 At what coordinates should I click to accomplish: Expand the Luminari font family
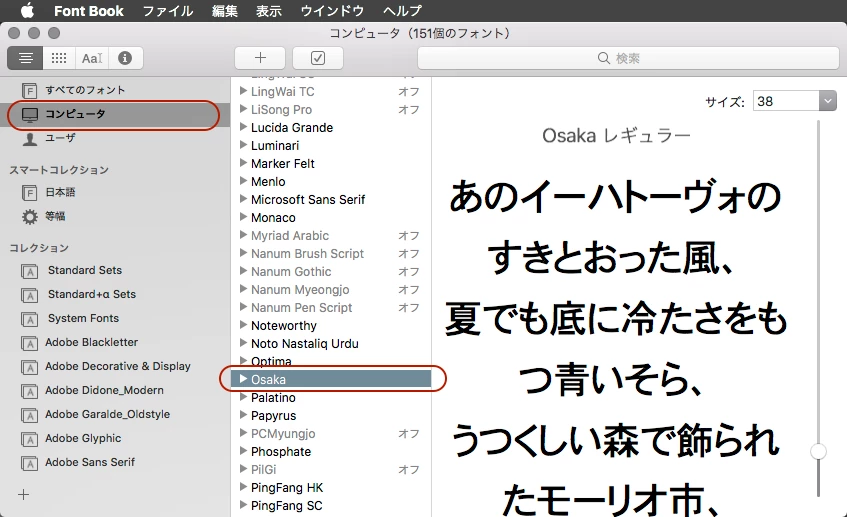(x=243, y=145)
